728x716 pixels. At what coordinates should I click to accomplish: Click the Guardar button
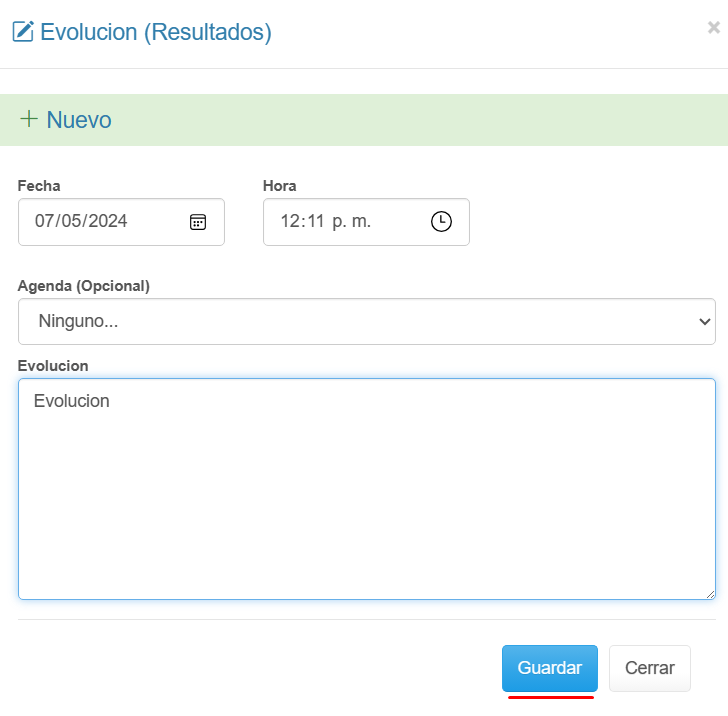(x=549, y=668)
